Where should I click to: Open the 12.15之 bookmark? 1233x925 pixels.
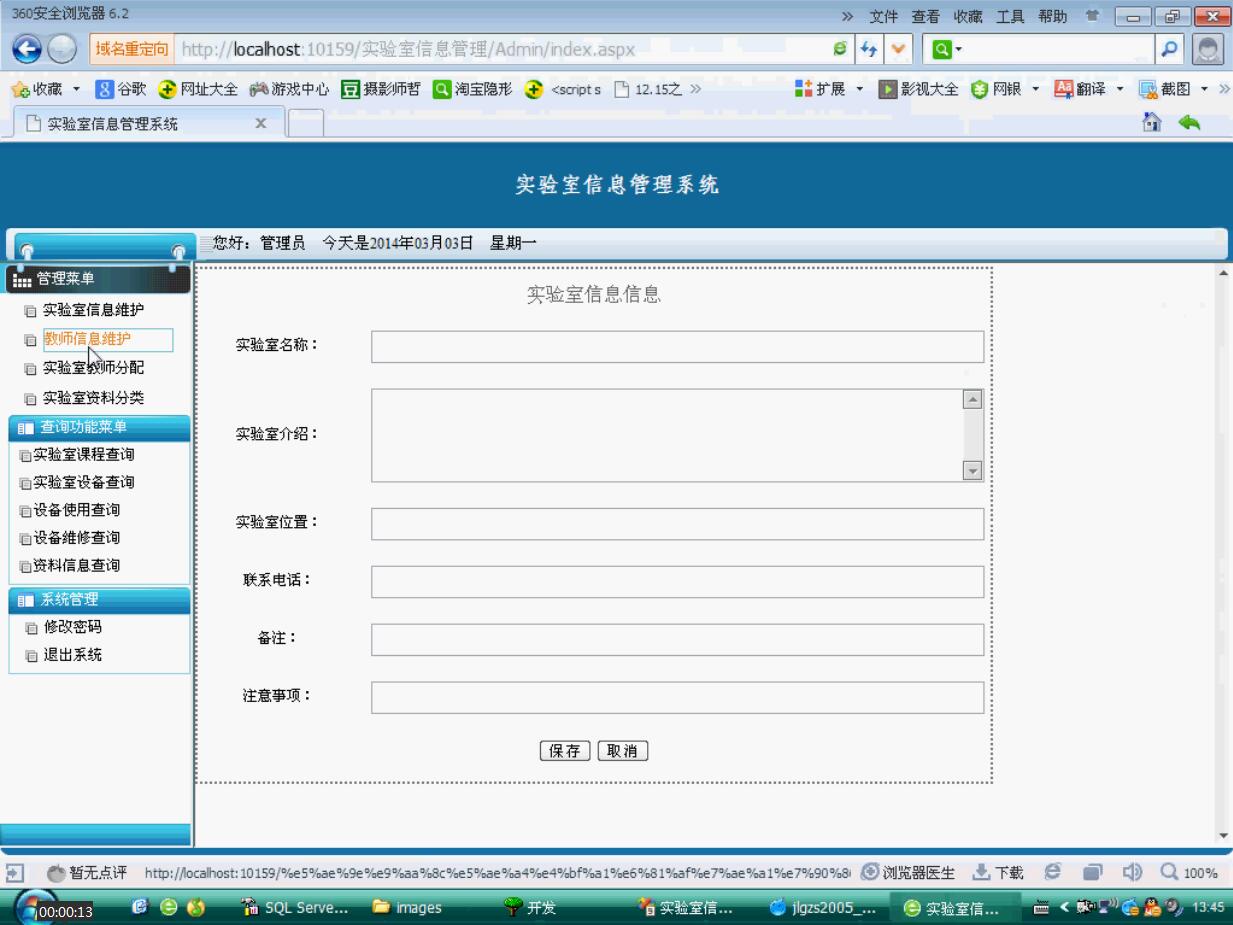point(648,90)
